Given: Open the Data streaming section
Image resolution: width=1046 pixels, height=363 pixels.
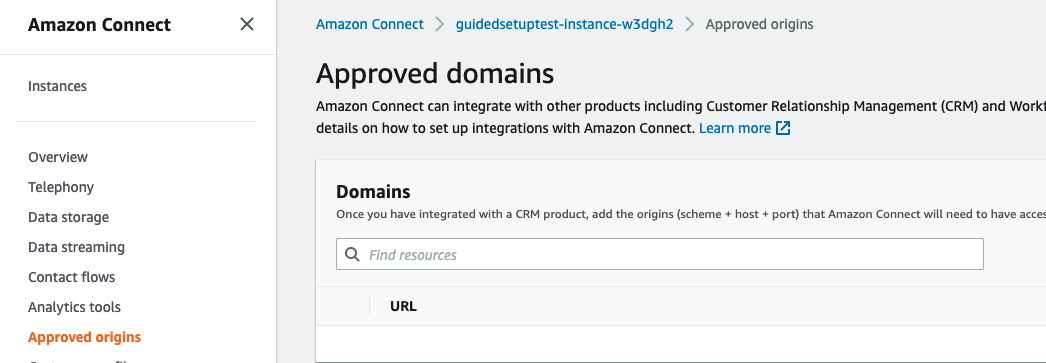Looking at the screenshot, I should pos(76,247).
